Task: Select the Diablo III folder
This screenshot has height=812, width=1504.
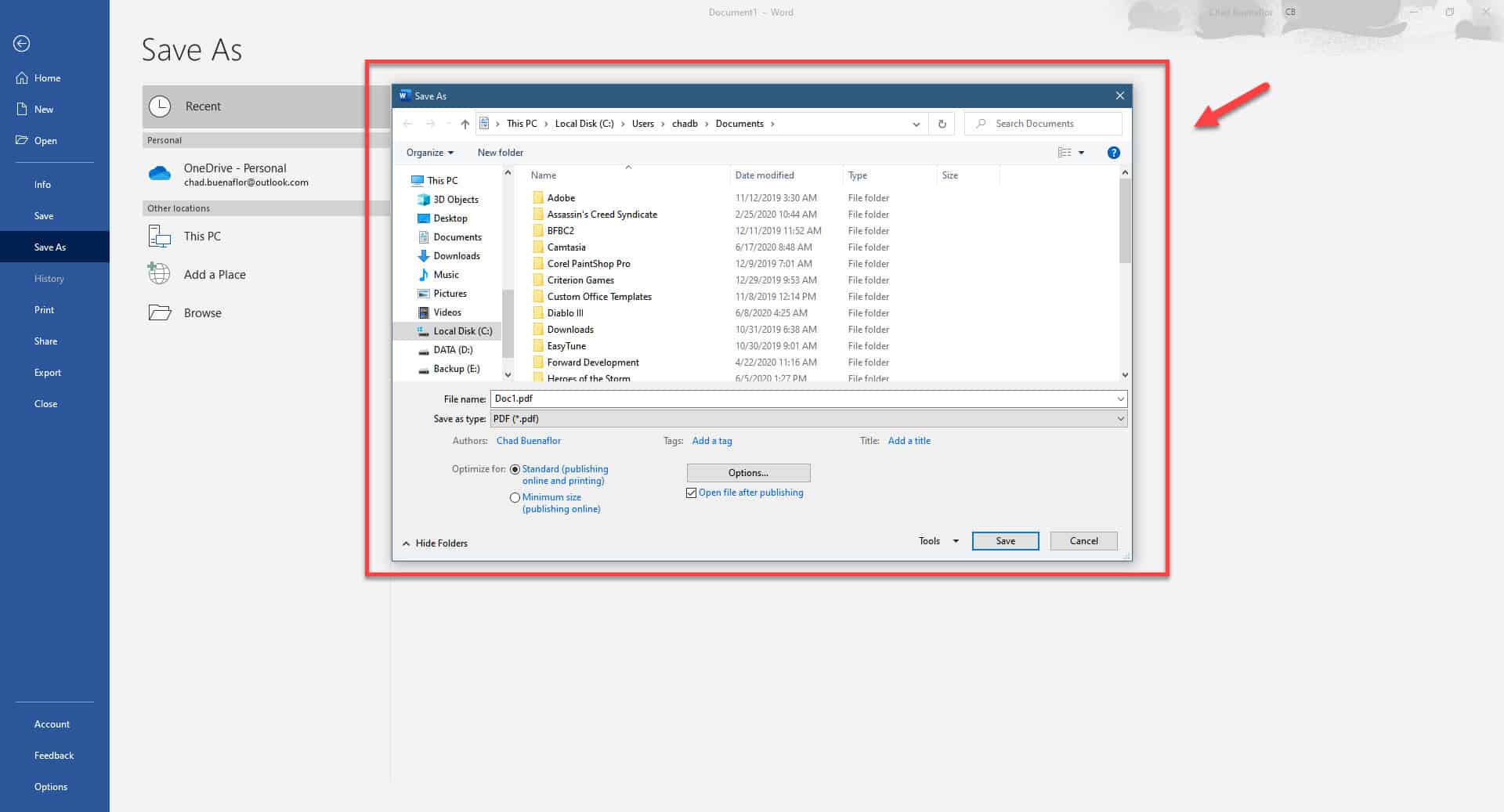Action: [x=565, y=313]
